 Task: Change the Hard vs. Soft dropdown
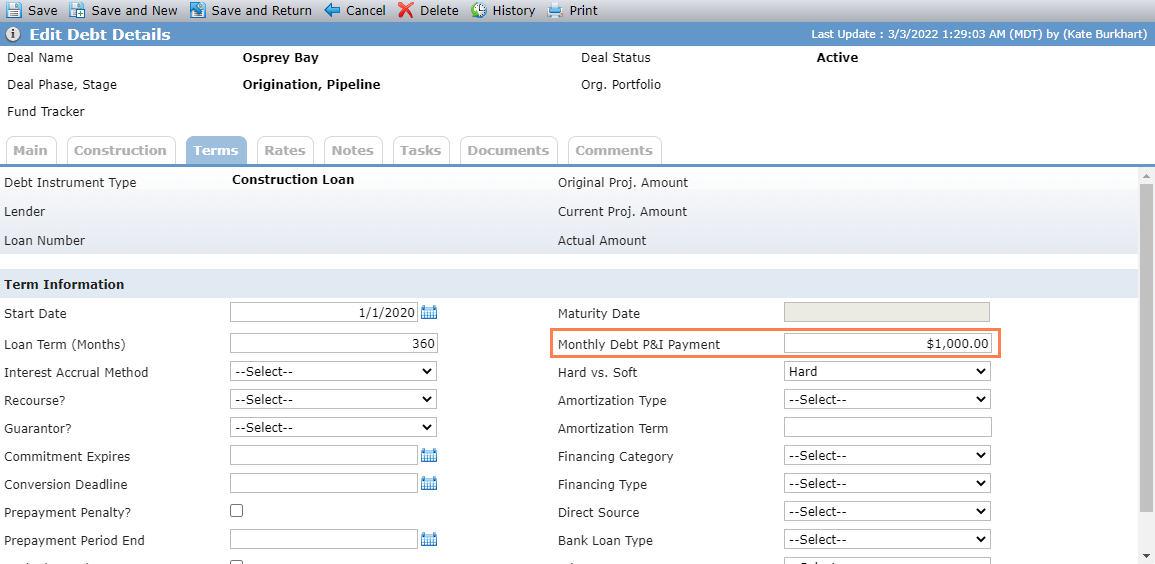[x=887, y=371]
